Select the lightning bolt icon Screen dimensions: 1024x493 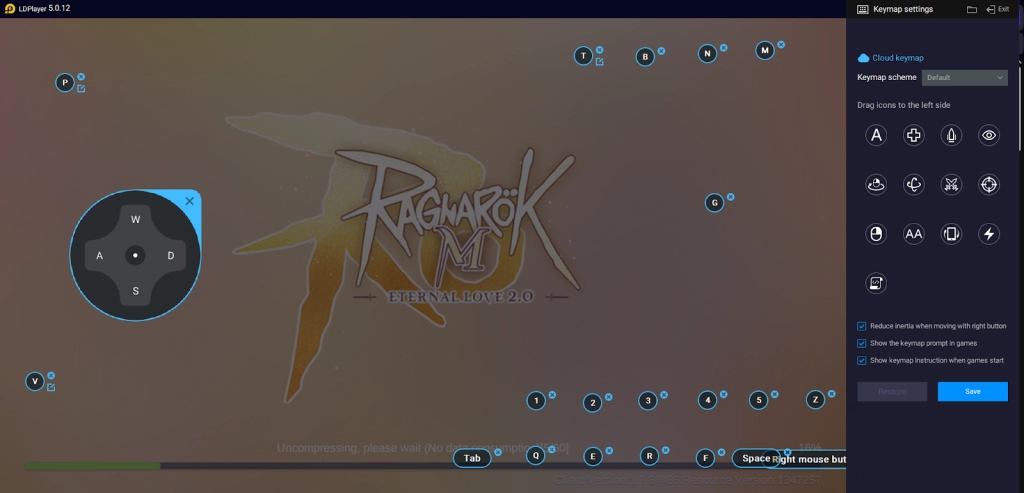988,234
